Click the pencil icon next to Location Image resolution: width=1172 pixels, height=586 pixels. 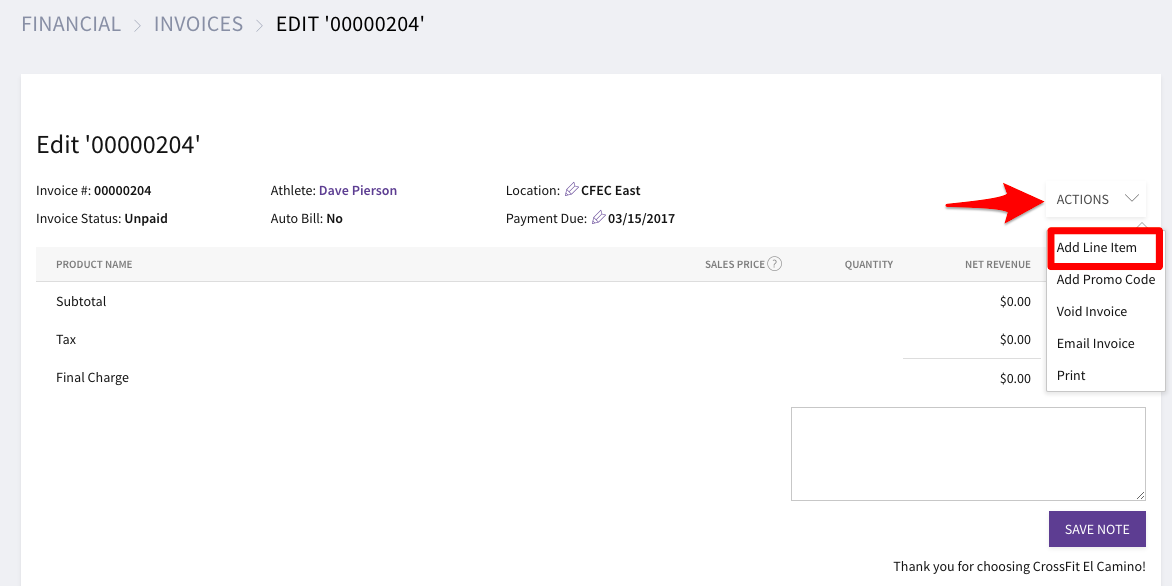click(x=572, y=190)
